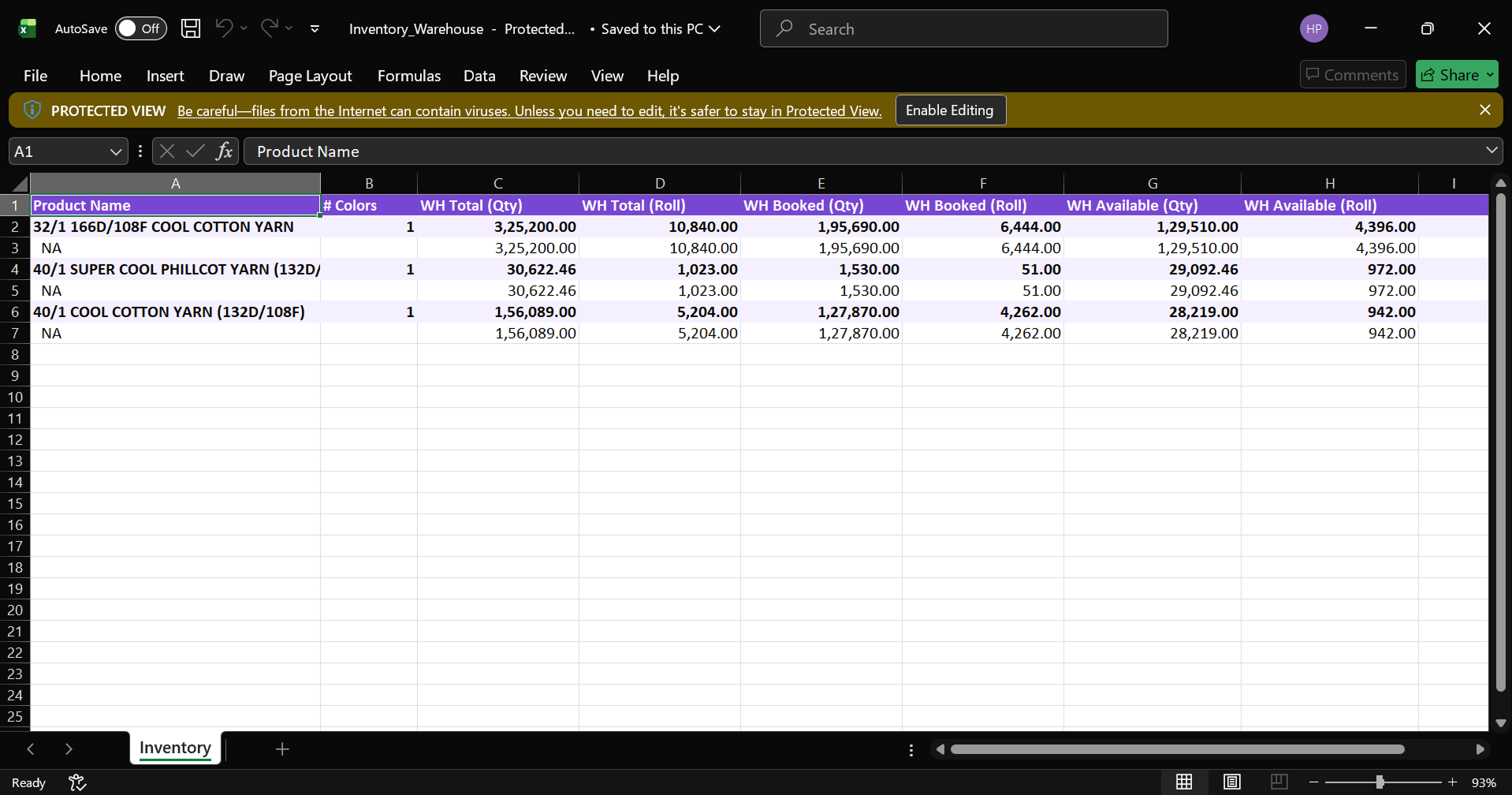Screen dimensions: 1512x795
Task: Click the Enable Editing button
Action: pyautogui.click(x=949, y=110)
